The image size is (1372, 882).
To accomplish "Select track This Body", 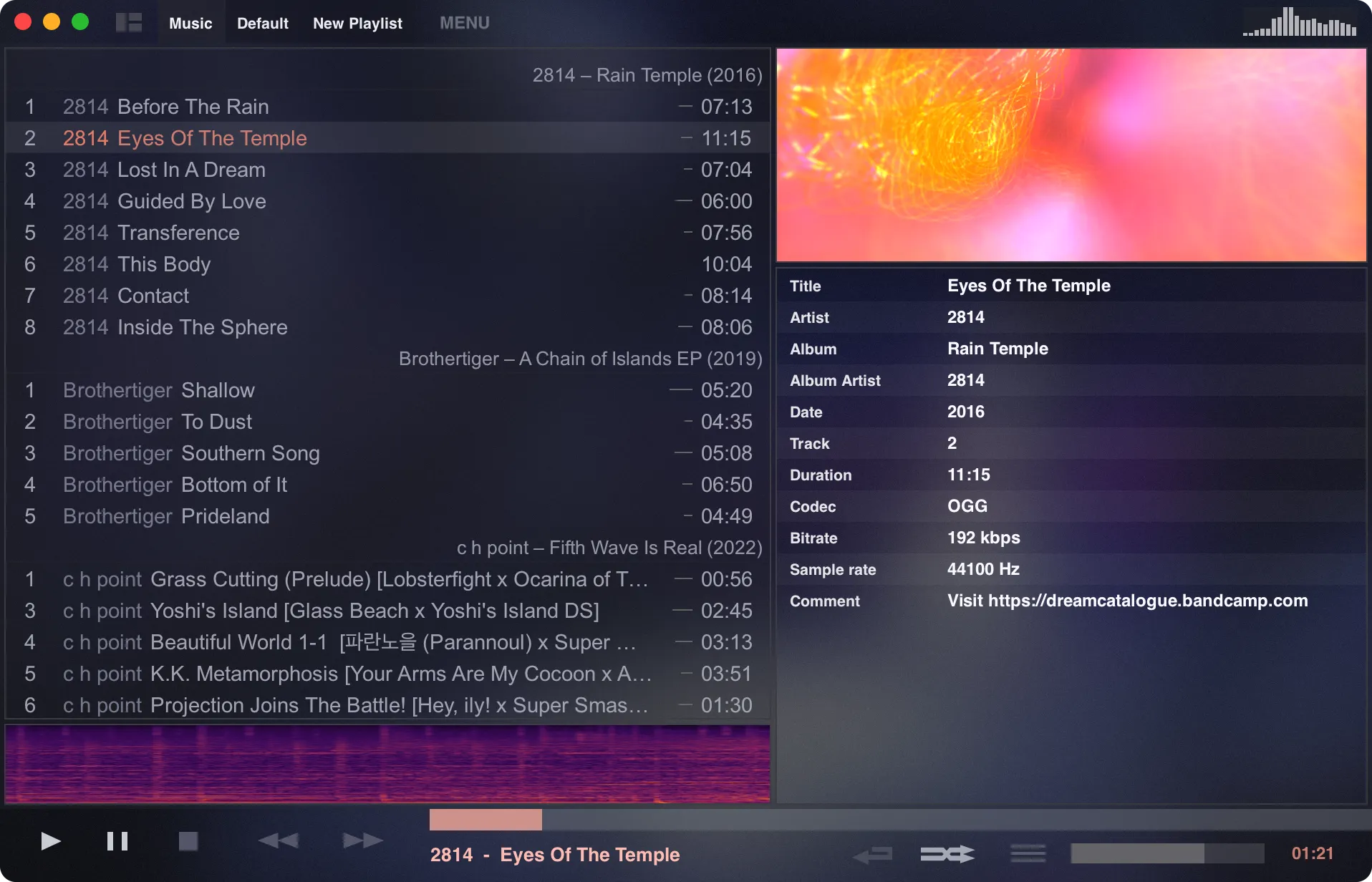I will 387,264.
